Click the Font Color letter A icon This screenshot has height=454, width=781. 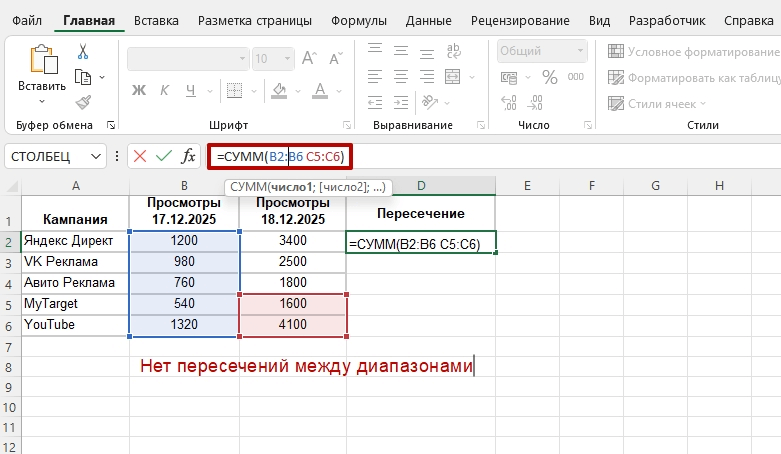(320, 90)
